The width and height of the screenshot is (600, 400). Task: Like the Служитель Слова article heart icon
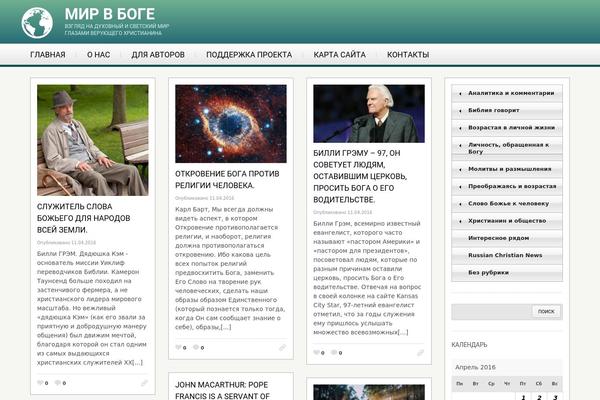[x=40, y=383]
